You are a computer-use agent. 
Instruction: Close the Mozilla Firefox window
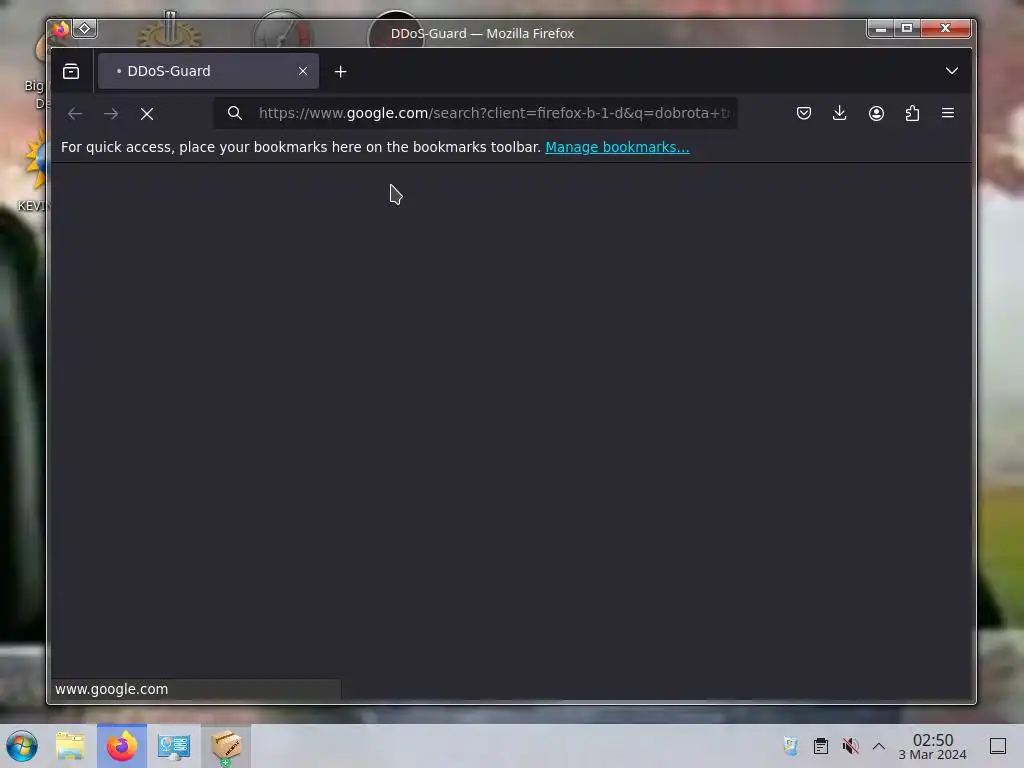(x=945, y=28)
